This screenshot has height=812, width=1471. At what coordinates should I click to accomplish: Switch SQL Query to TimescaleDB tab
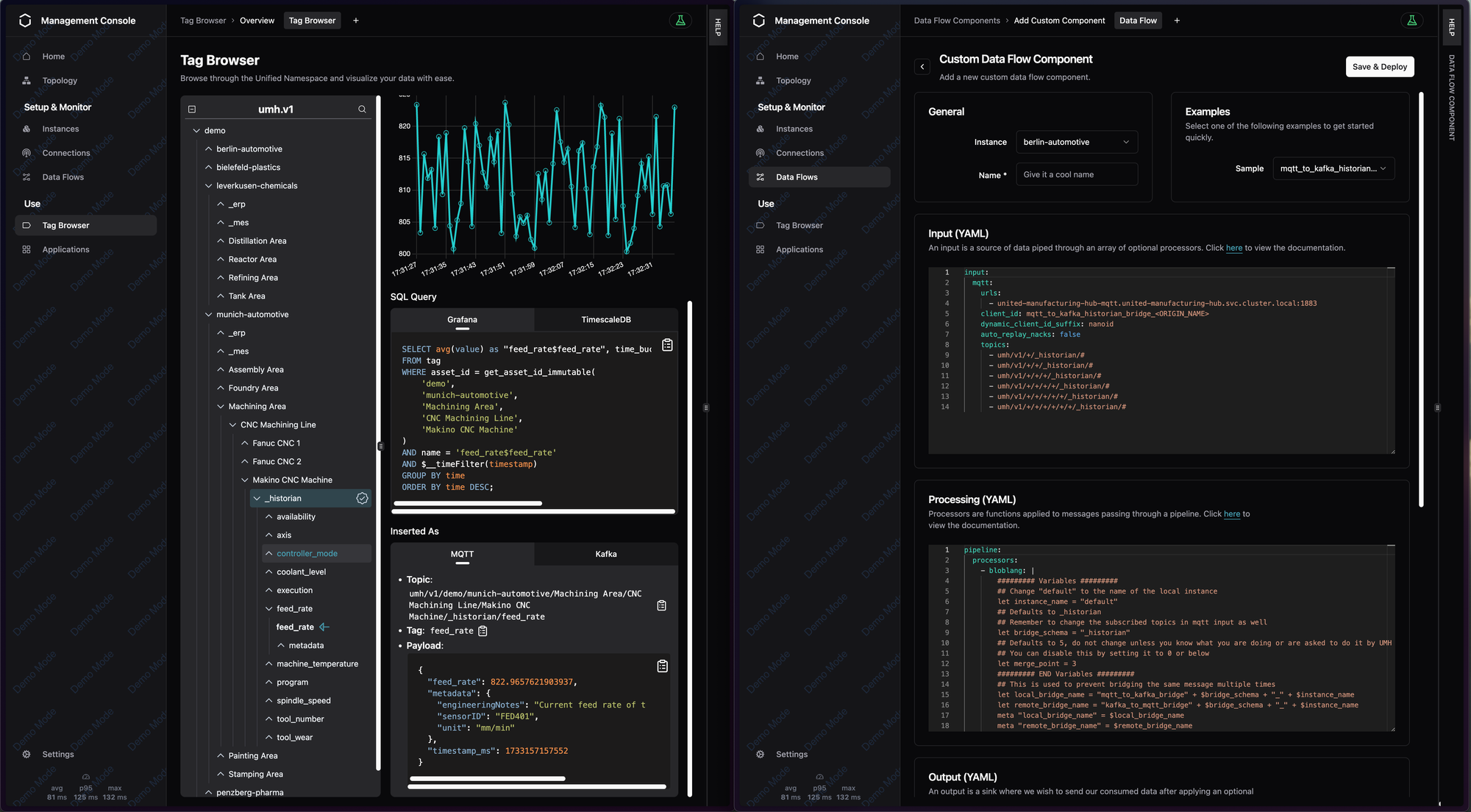605,320
